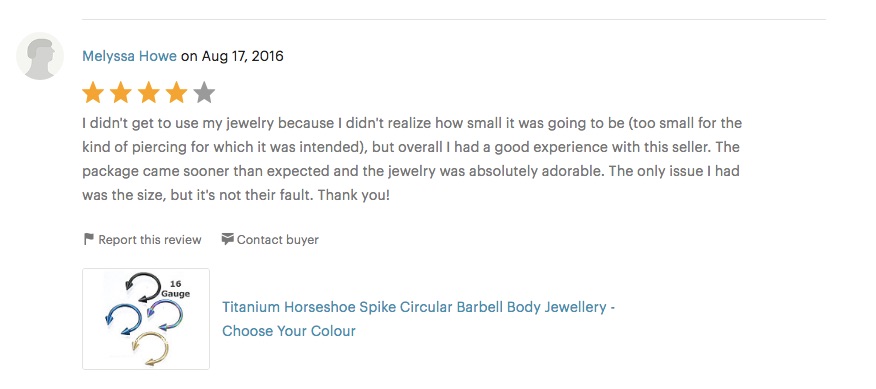The width and height of the screenshot is (876, 389).
Task: Click the 16 Gauge label in the thumbnail
Action: (x=177, y=289)
